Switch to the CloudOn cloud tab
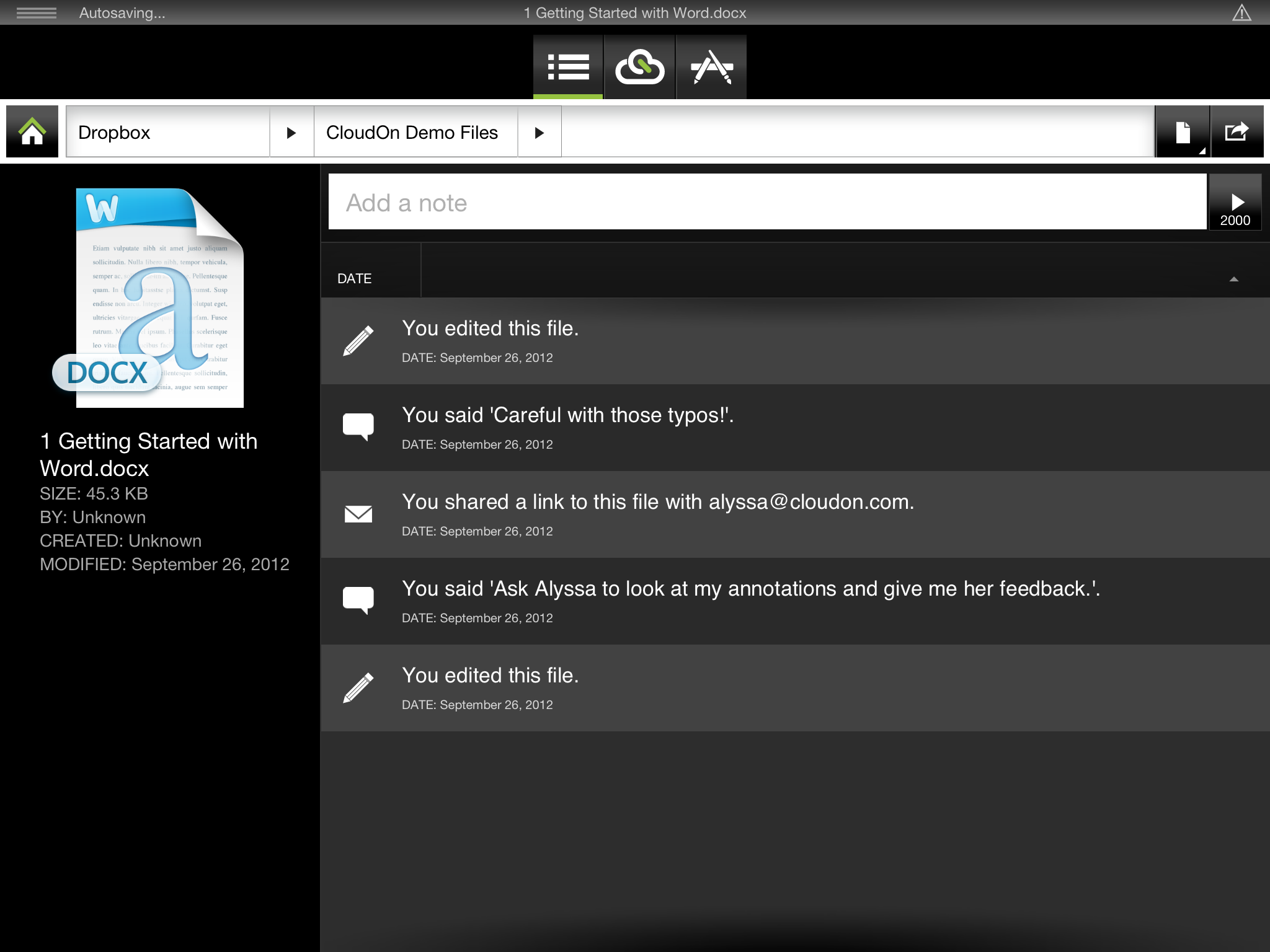 click(x=639, y=67)
